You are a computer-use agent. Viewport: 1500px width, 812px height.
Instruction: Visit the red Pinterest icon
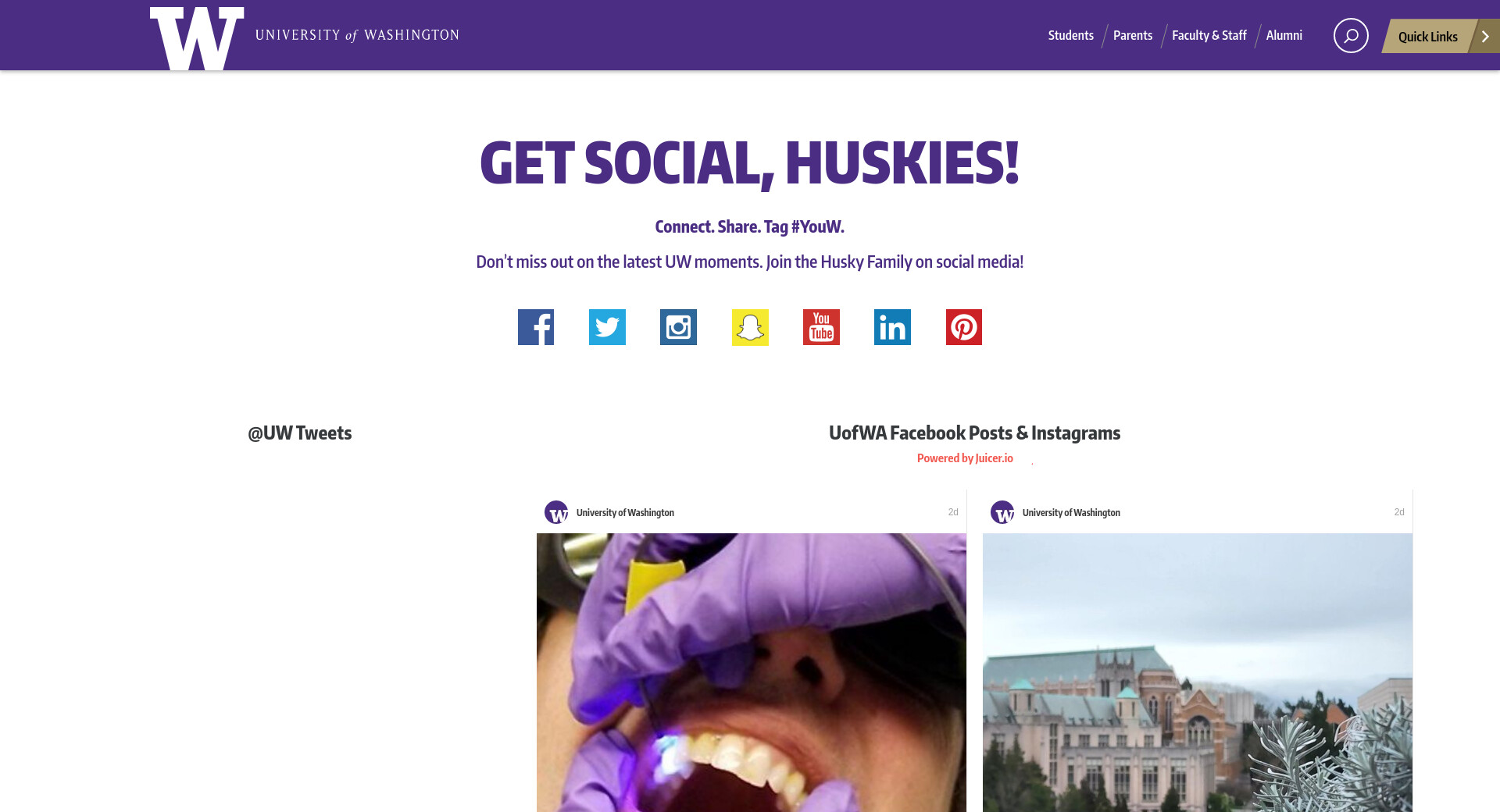point(964,327)
